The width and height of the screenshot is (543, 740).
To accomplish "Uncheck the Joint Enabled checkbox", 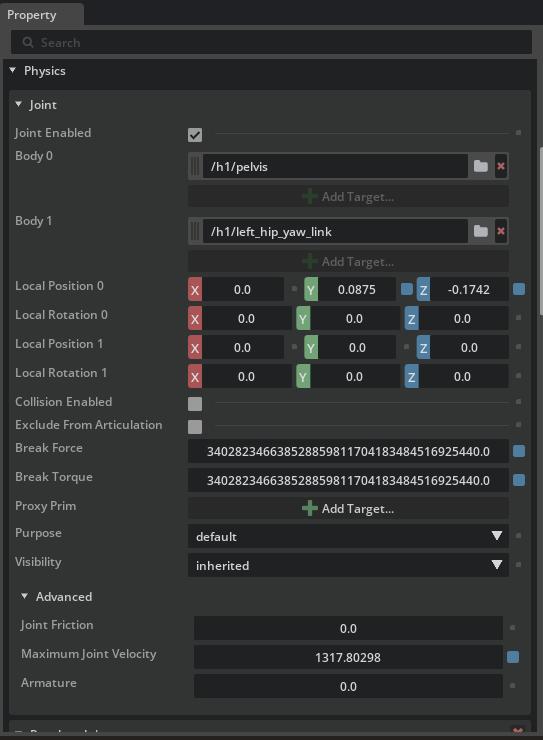I will coord(195,135).
